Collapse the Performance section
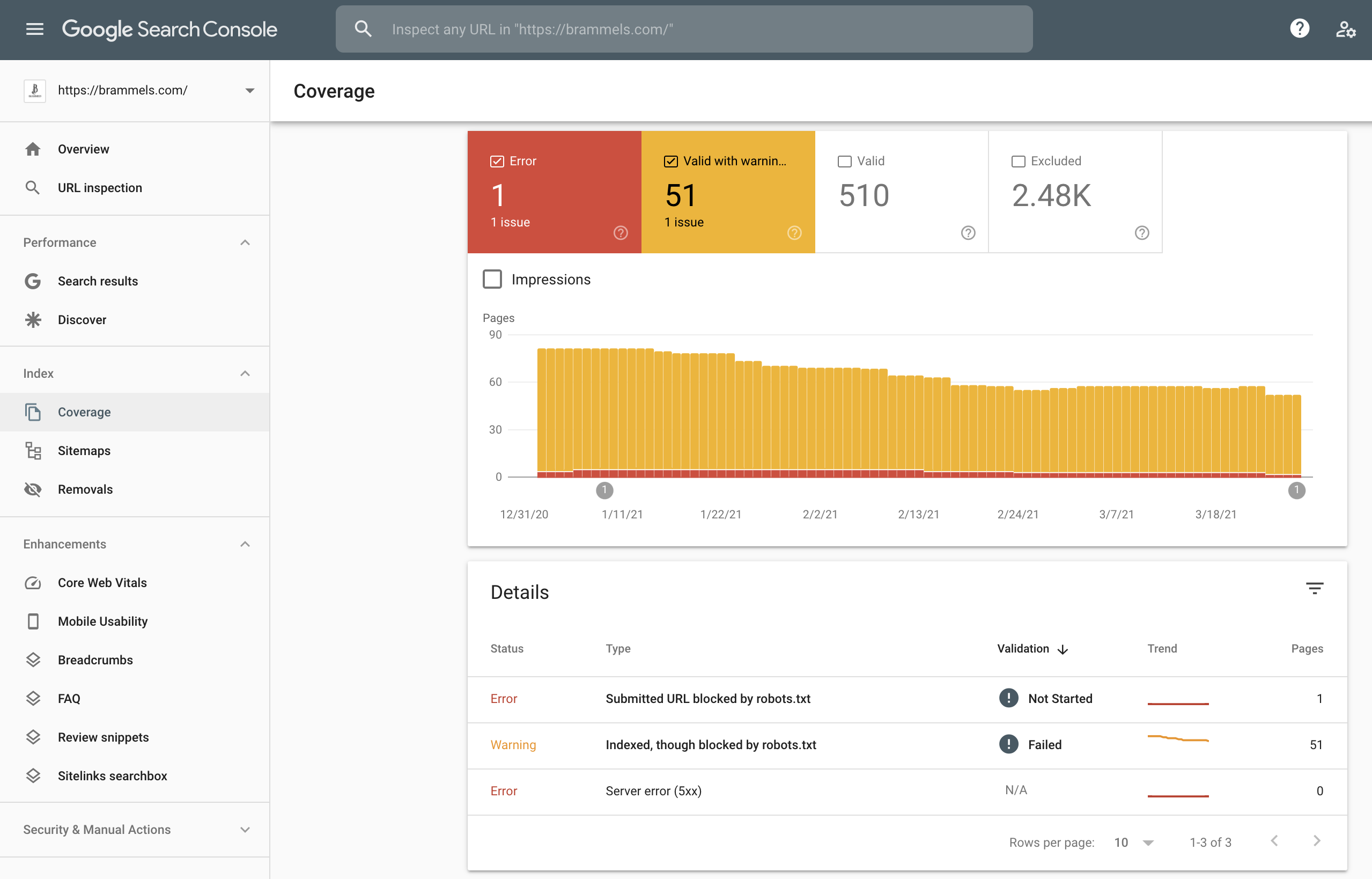1372x879 pixels. click(245, 243)
